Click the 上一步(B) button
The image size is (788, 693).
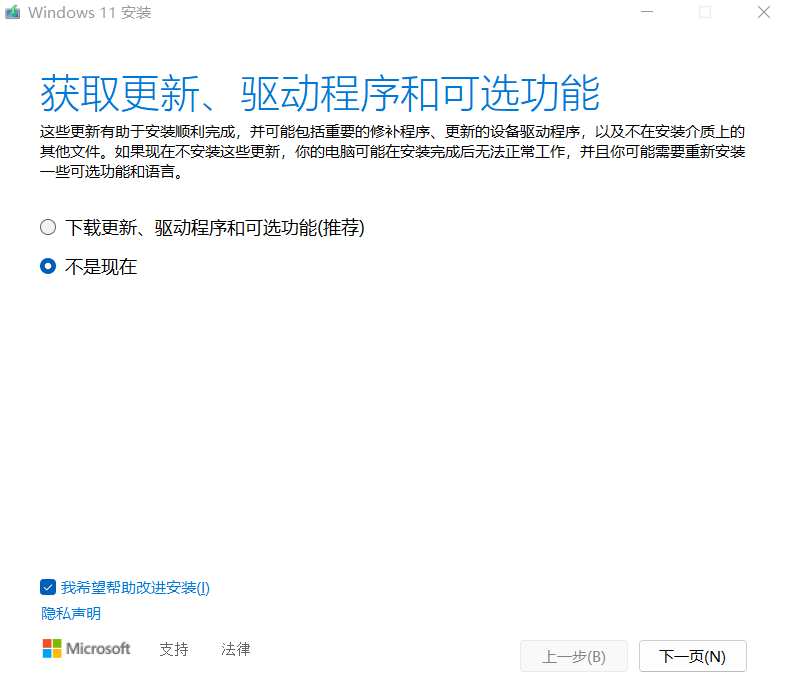pyautogui.click(x=574, y=656)
